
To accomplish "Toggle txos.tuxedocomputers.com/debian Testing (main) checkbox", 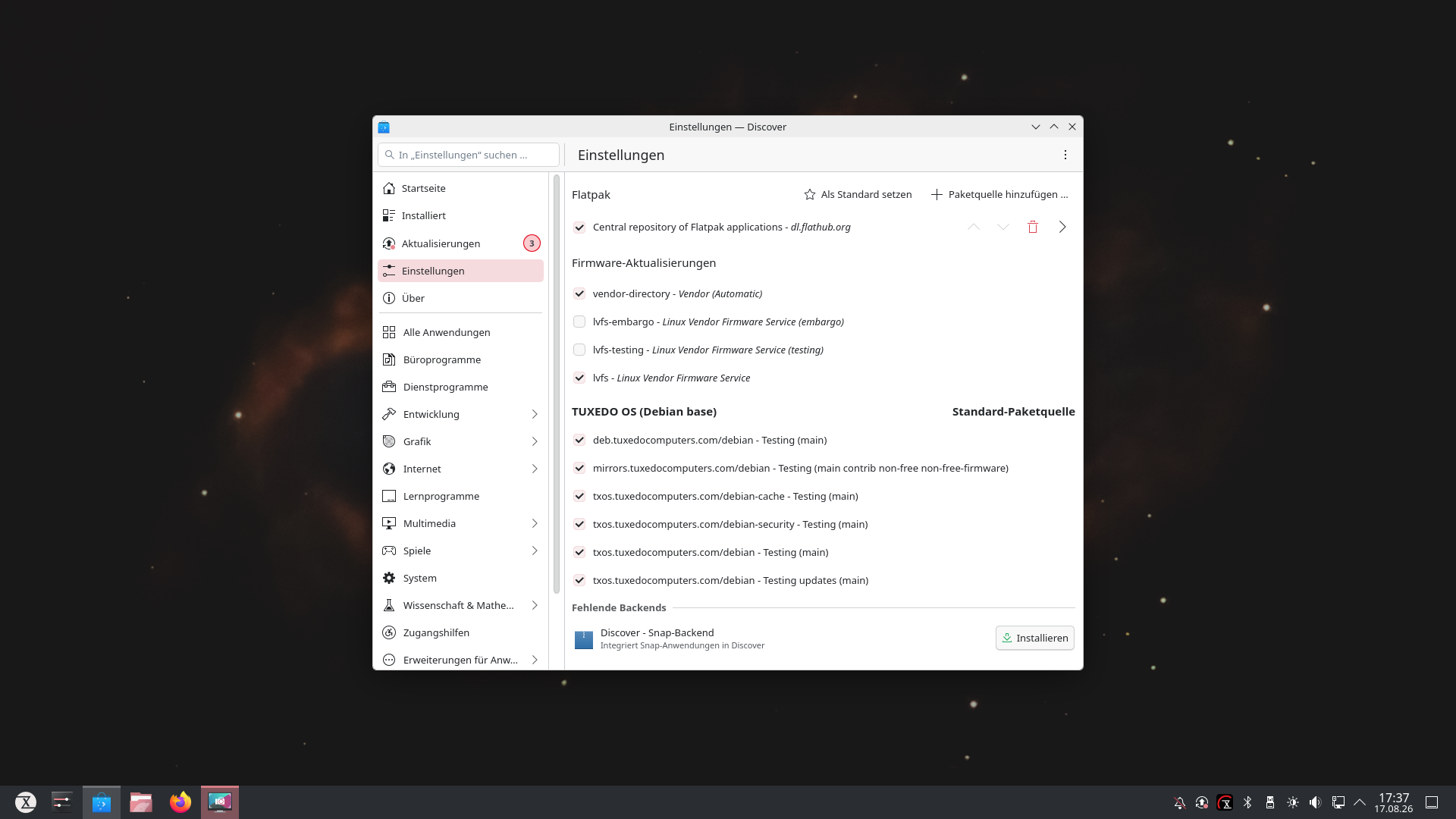I will tap(579, 553).
